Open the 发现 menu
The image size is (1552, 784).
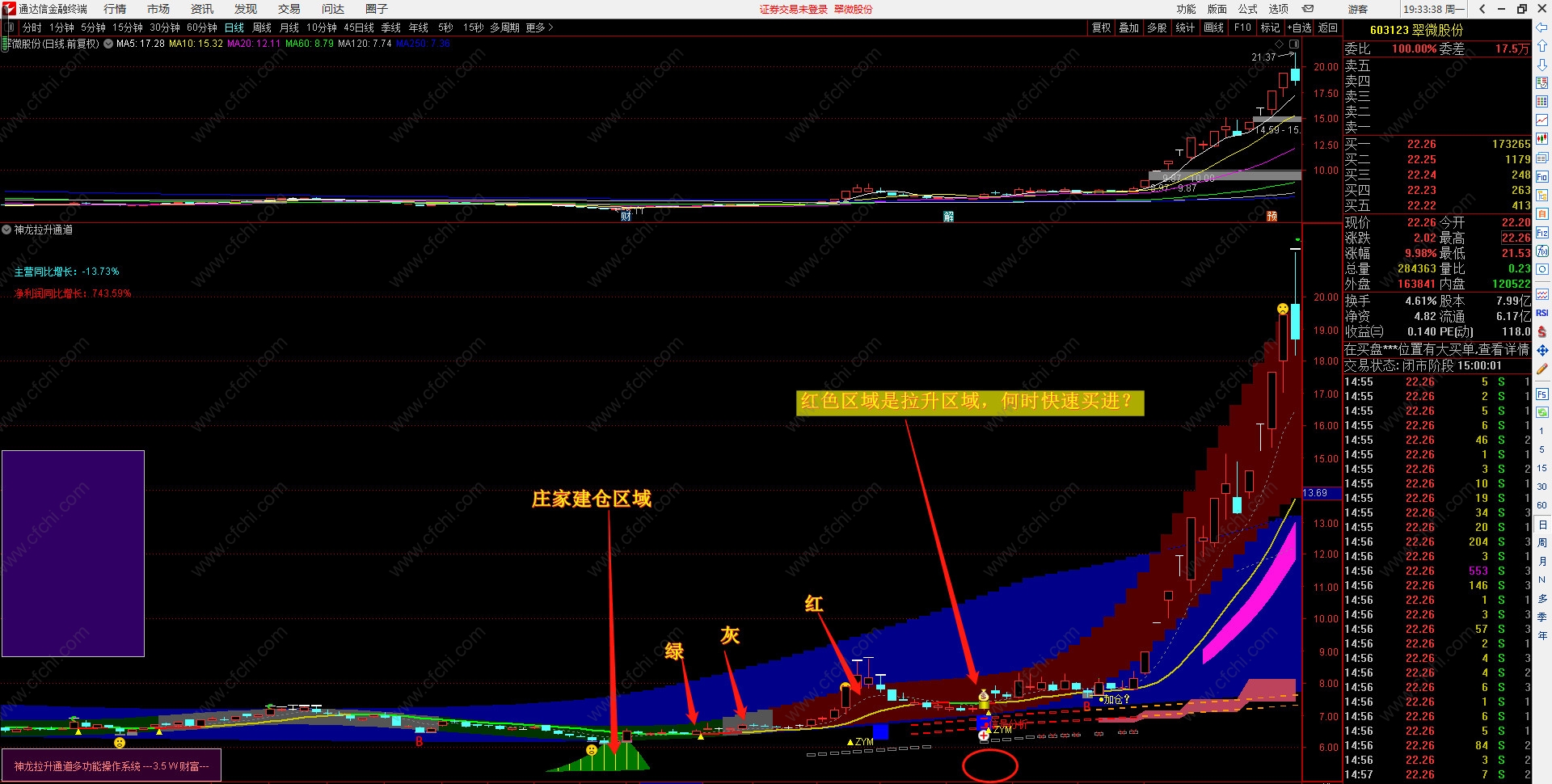(246, 9)
